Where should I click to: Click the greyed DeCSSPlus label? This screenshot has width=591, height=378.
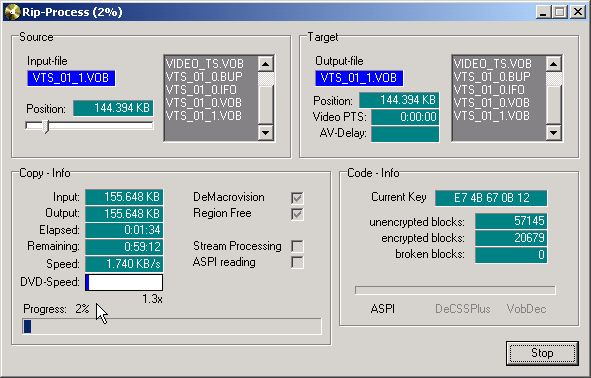[463, 309]
